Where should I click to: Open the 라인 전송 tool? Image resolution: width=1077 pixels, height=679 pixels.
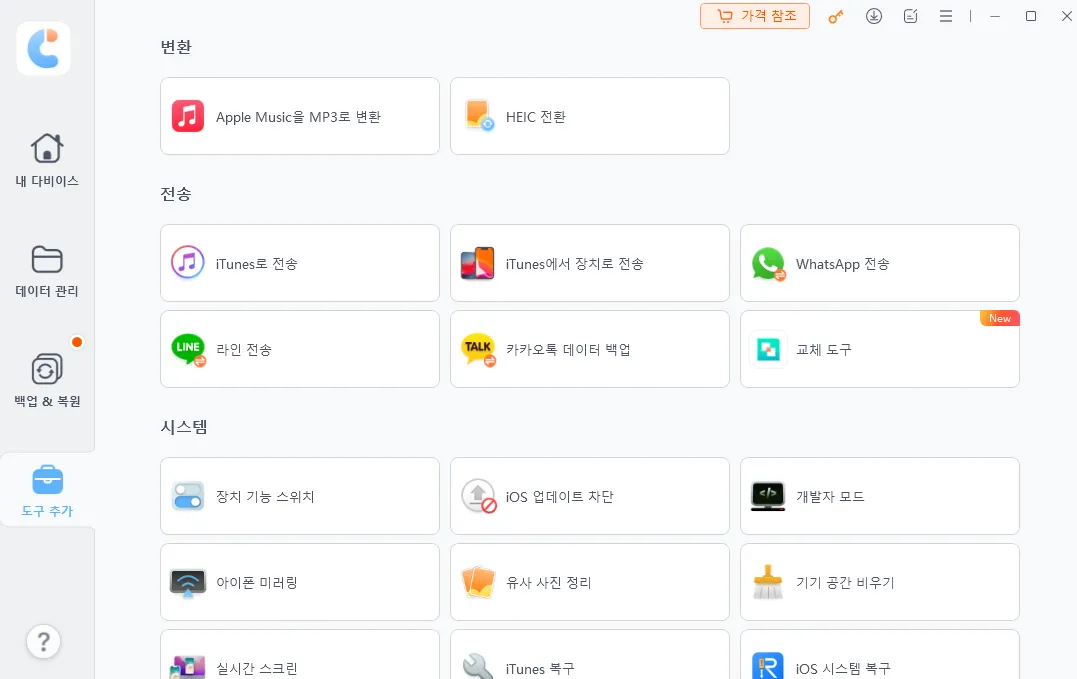[x=299, y=349]
